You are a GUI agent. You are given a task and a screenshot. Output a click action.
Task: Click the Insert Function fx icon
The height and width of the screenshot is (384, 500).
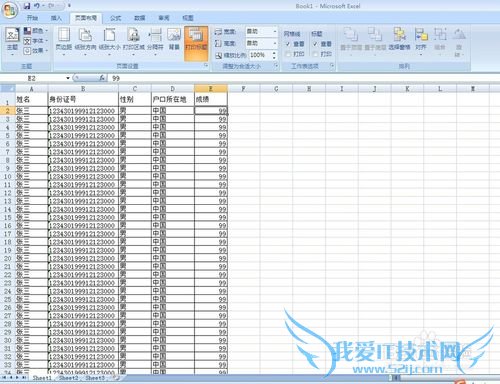pos(102,78)
